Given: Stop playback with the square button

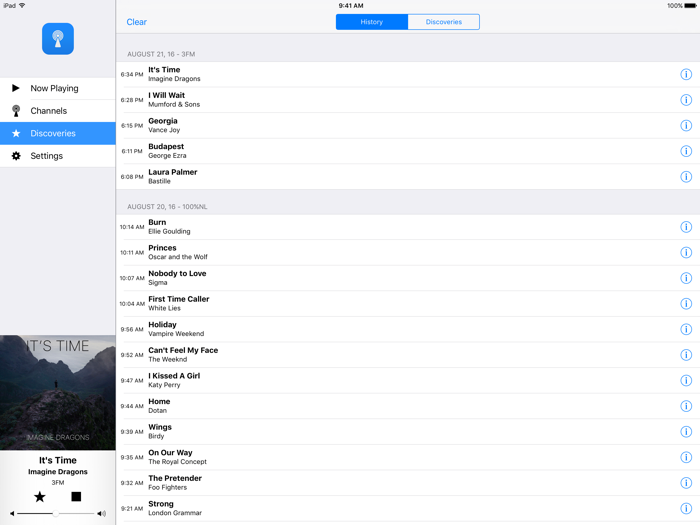Looking at the screenshot, I should (76, 496).
